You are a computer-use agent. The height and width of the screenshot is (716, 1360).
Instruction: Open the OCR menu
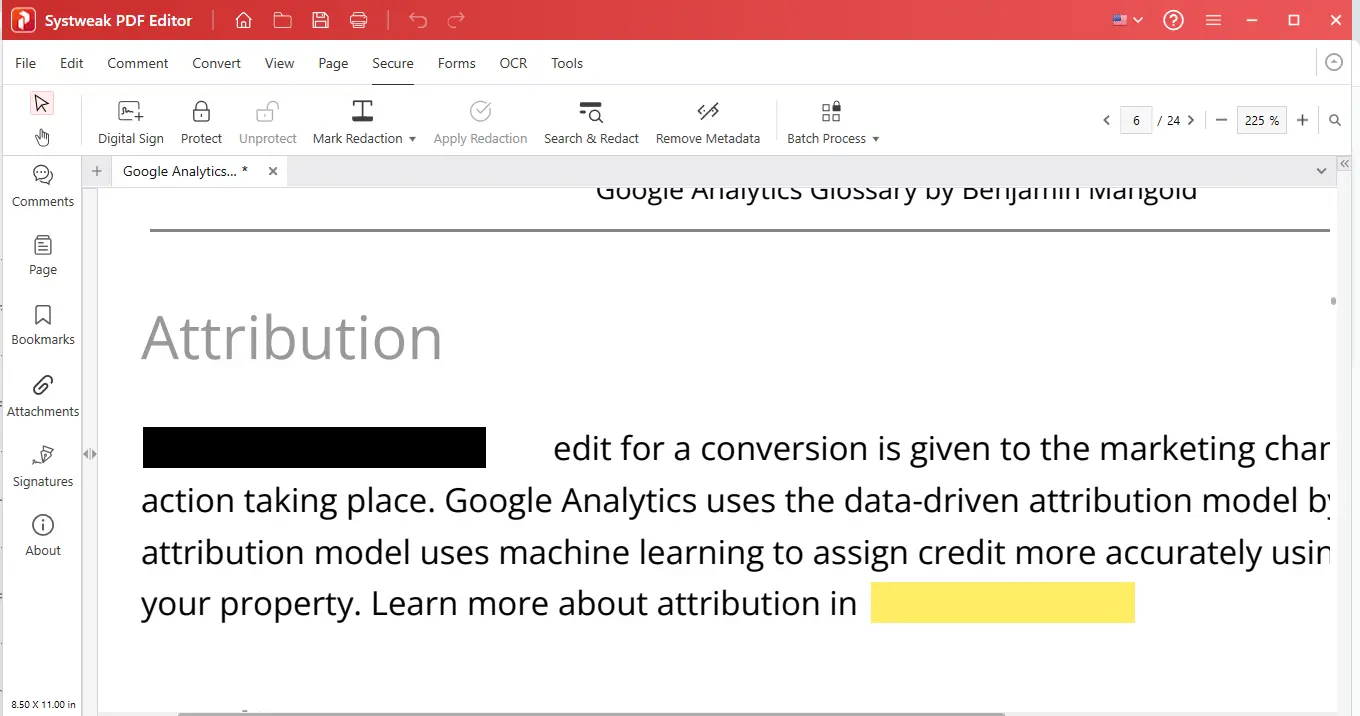pyautogui.click(x=514, y=63)
